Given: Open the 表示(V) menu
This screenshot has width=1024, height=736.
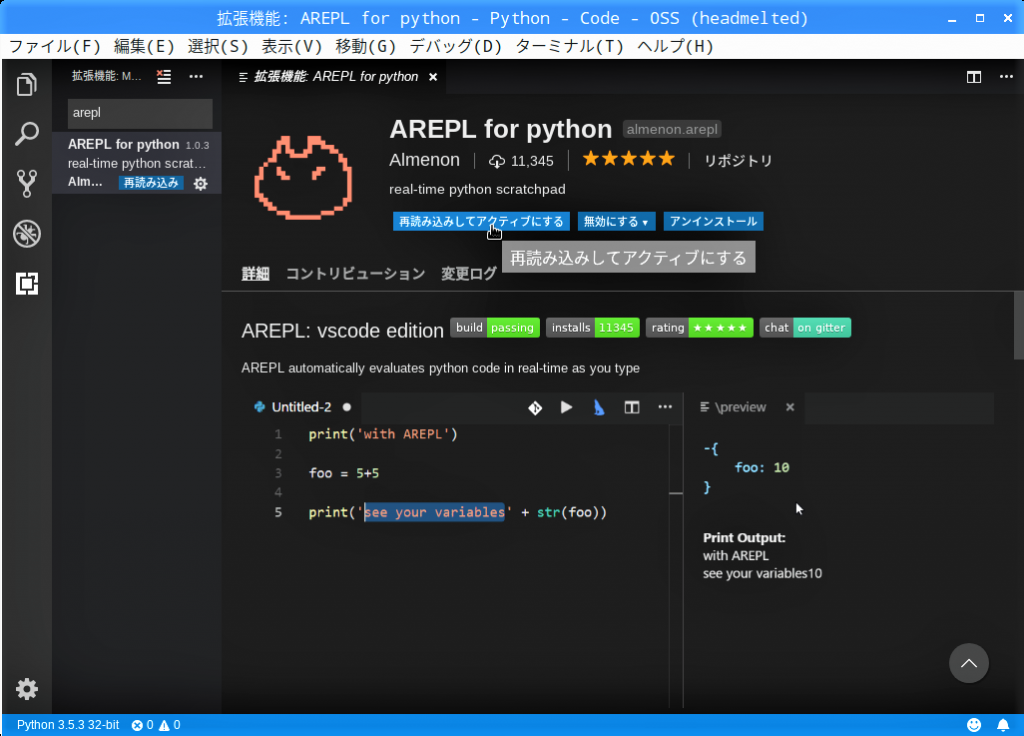Looking at the screenshot, I should 292,46.
